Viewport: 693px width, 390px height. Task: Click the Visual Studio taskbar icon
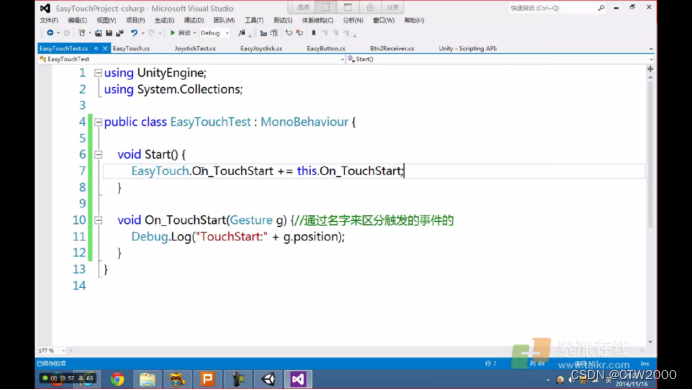(298, 379)
